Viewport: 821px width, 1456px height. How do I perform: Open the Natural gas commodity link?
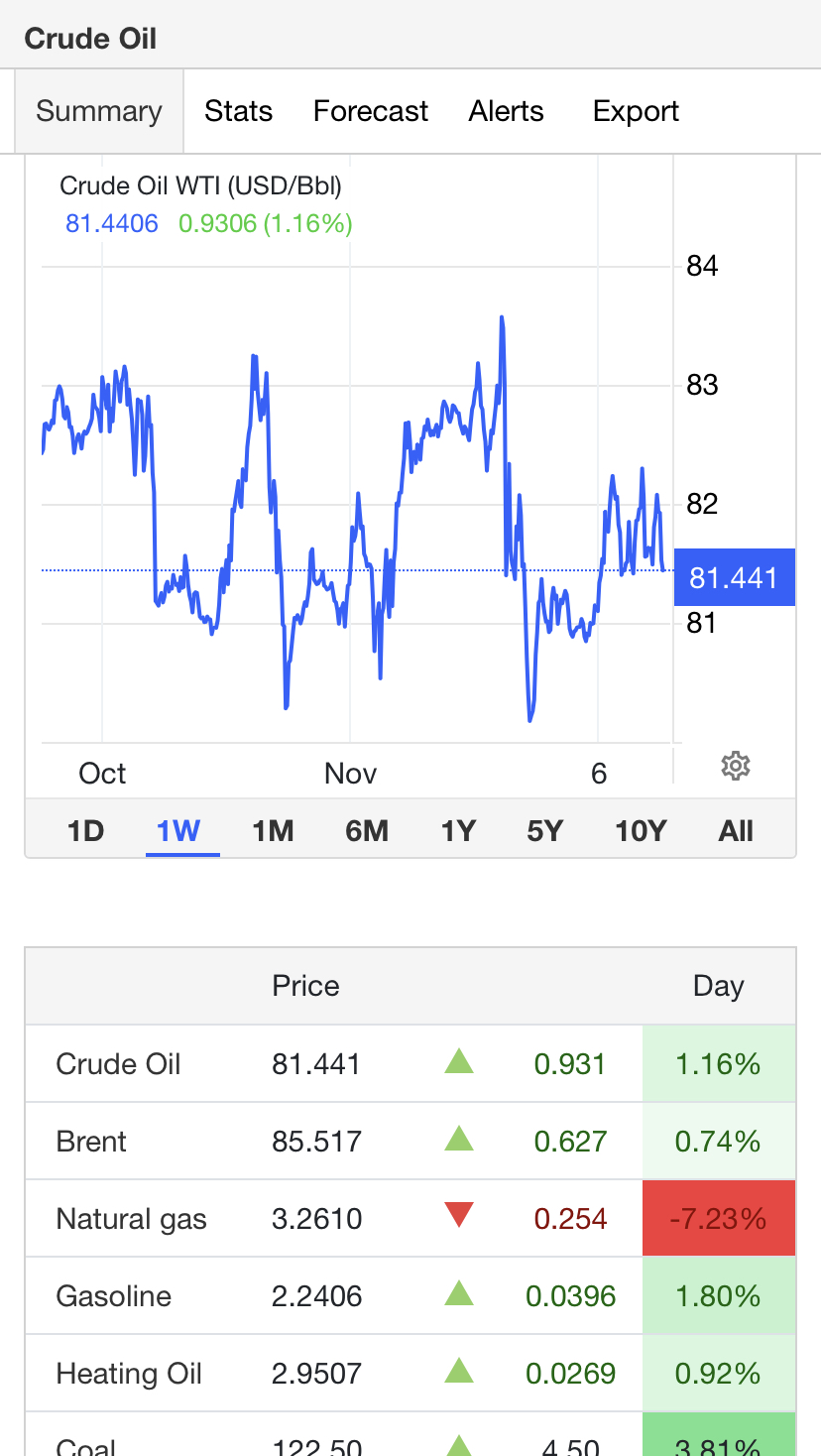click(132, 1219)
